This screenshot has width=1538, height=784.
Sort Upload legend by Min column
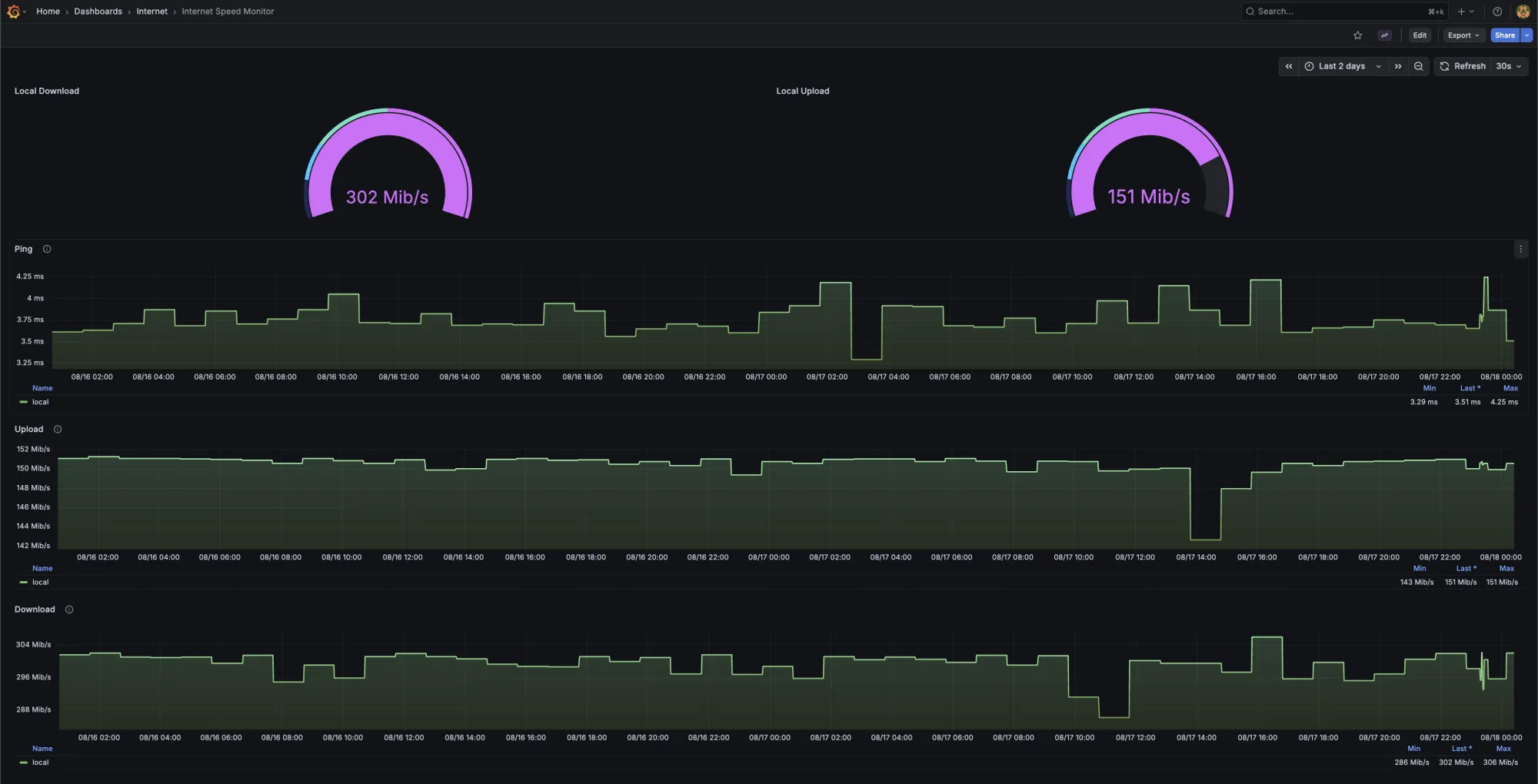1420,569
